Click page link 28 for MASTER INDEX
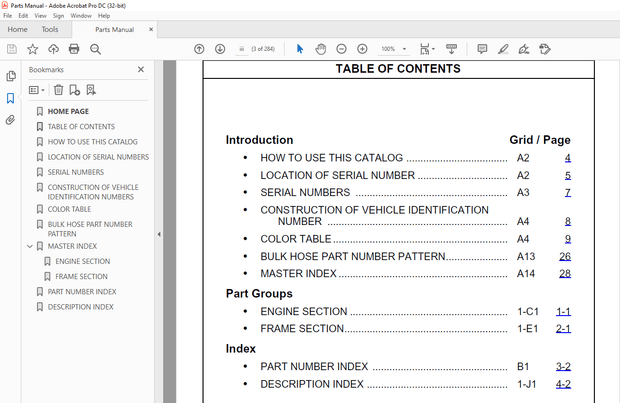This screenshot has height=403, width=620. point(565,274)
